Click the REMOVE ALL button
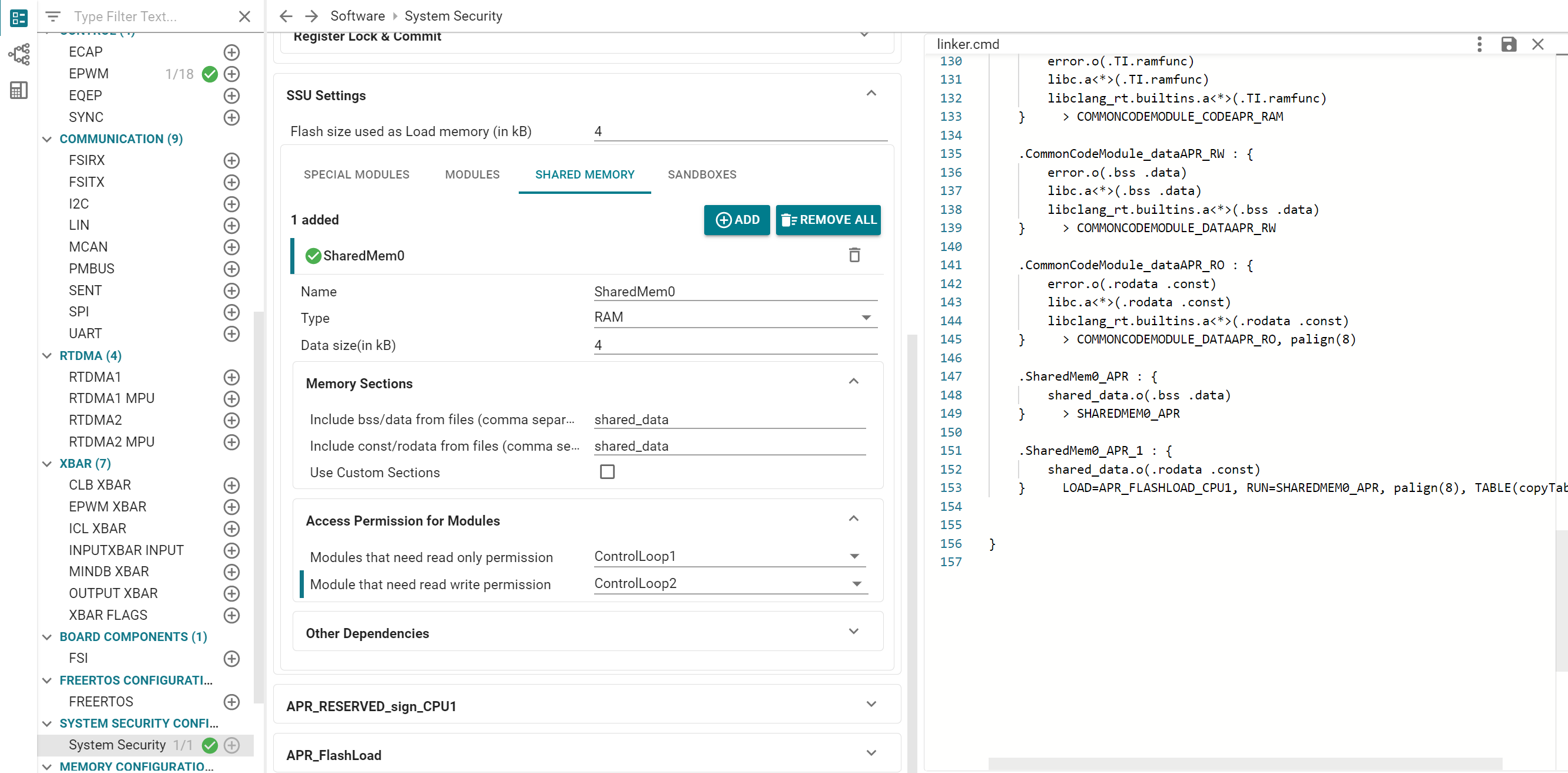This screenshot has height=773, width=1568. pyautogui.click(x=828, y=220)
